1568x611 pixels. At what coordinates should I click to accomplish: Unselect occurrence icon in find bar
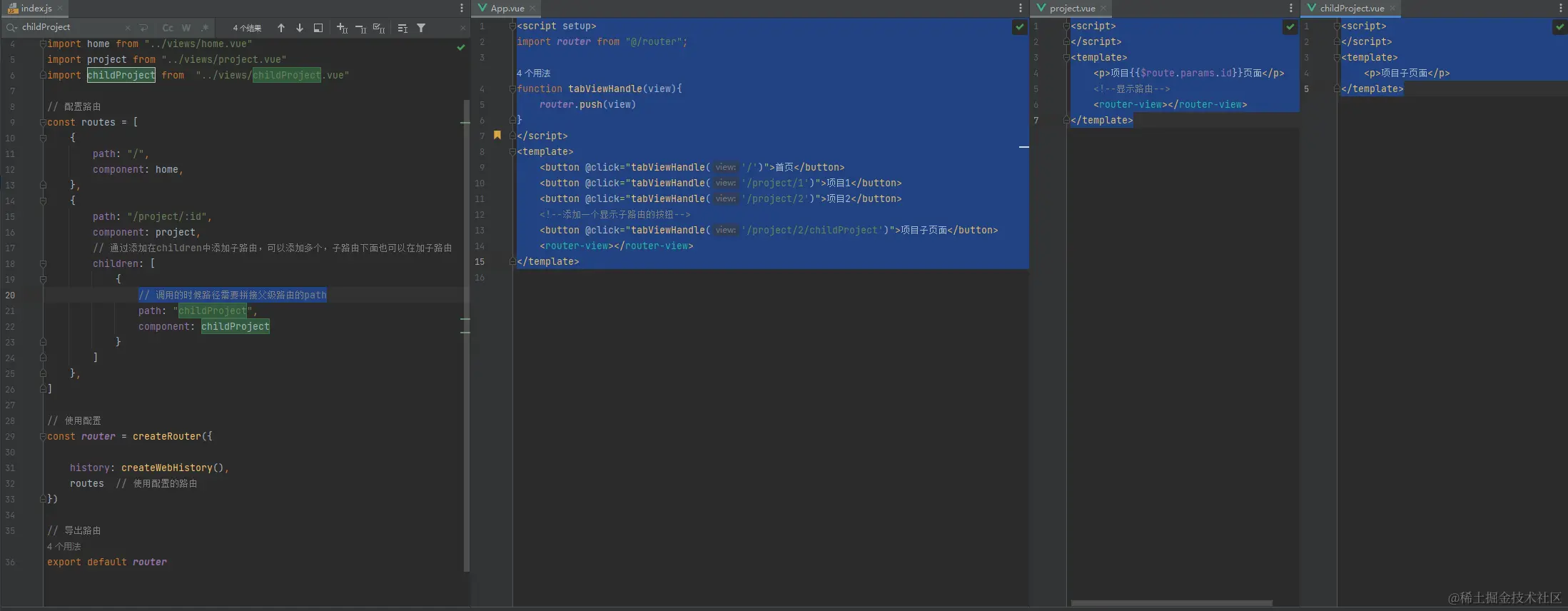pyautogui.click(x=360, y=28)
